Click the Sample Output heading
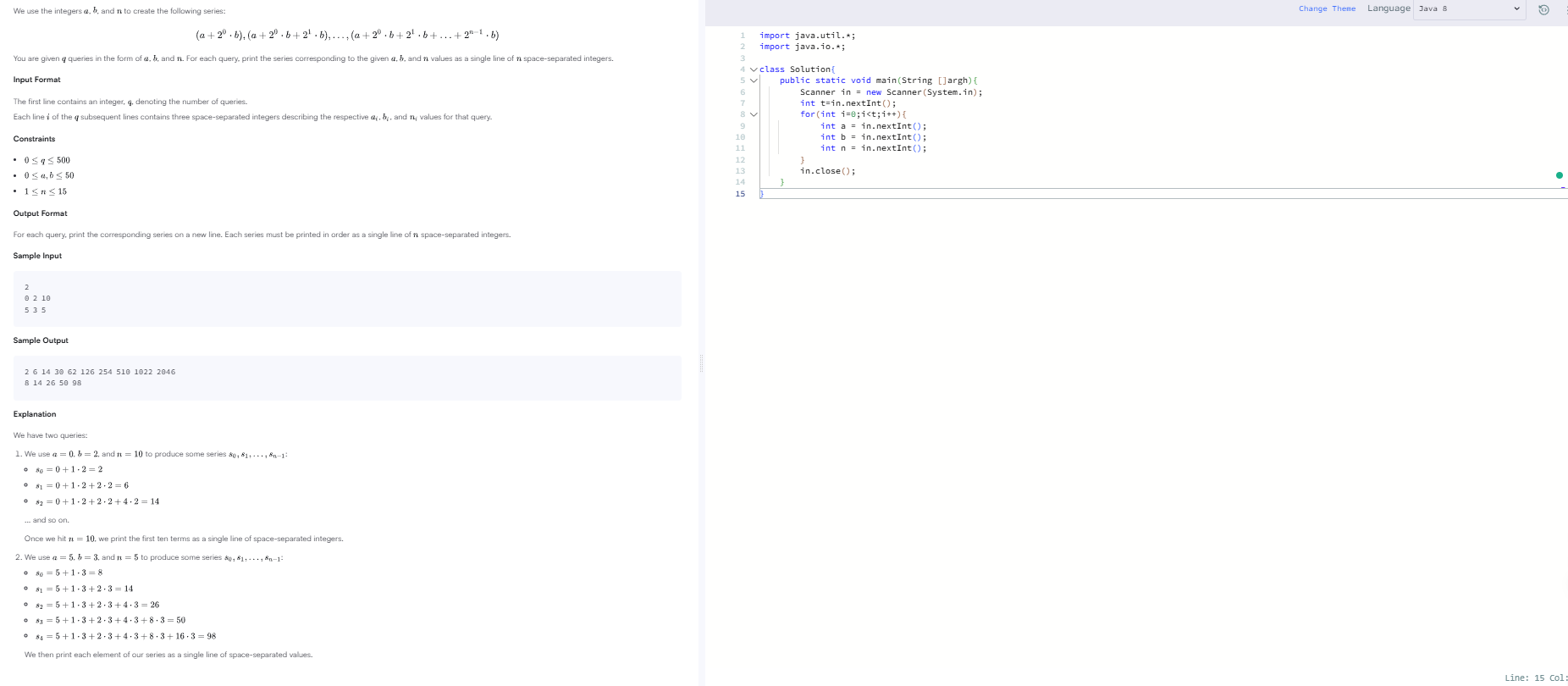Viewport: 1568px width, 686px height. (41, 340)
